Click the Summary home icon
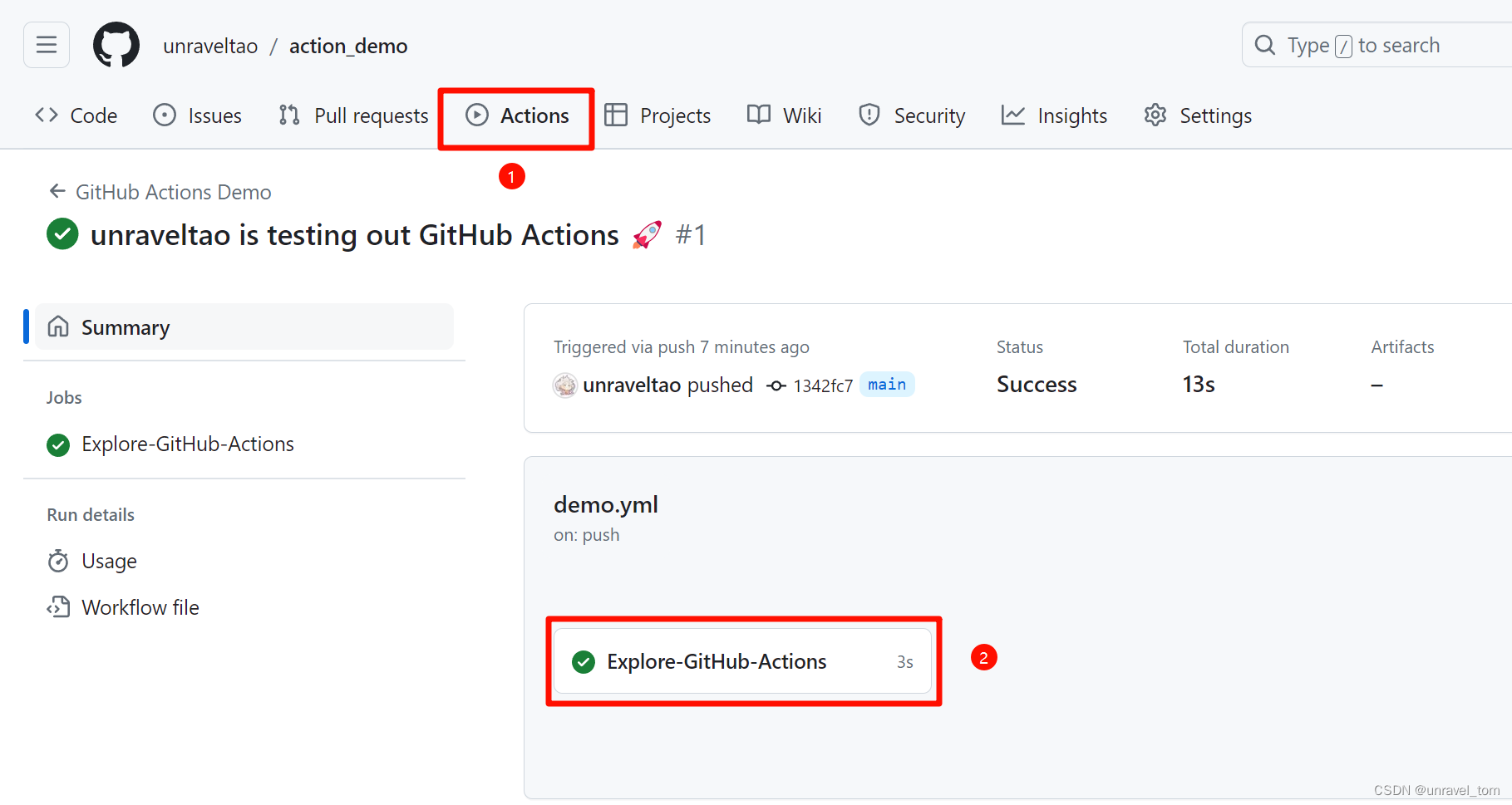The height and width of the screenshot is (805, 1512). click(x=58, y=326)
